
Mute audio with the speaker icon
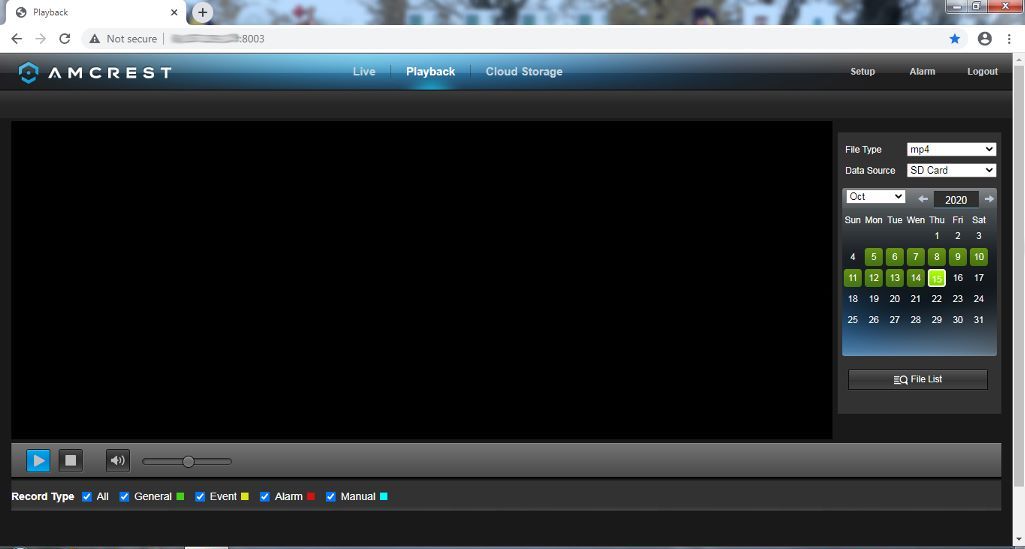pos(118,461)
